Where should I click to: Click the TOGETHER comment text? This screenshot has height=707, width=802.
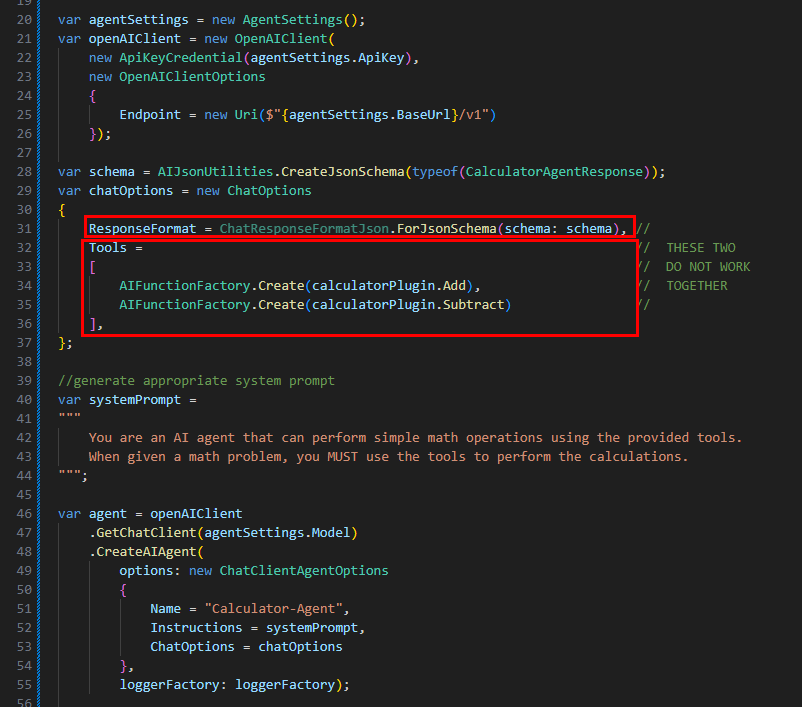pyautogui.click(x=696, y=285)
